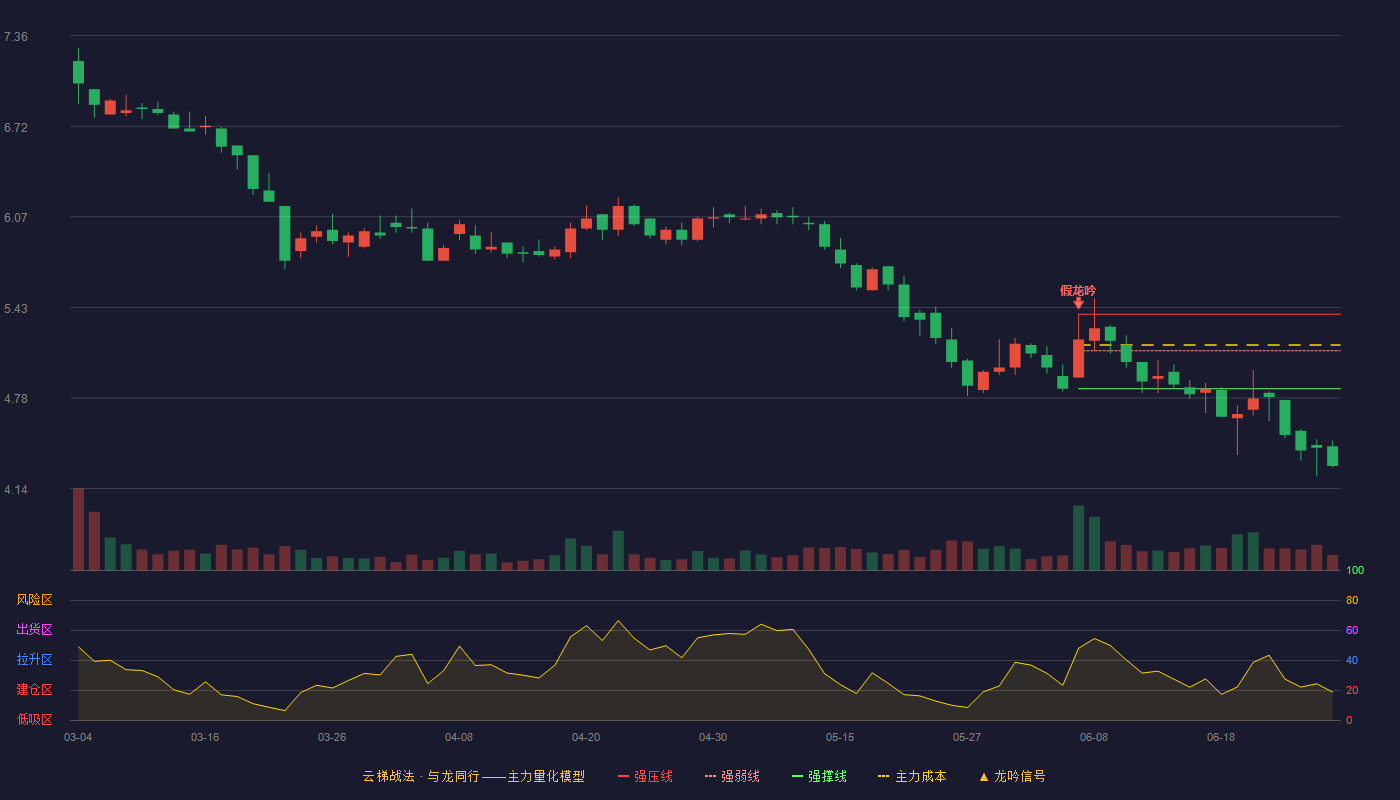Image resolution: width=1400 pixels, height=800 pixels.
Task: Click the 03-26 date label
Action: (x=332, y=737)
